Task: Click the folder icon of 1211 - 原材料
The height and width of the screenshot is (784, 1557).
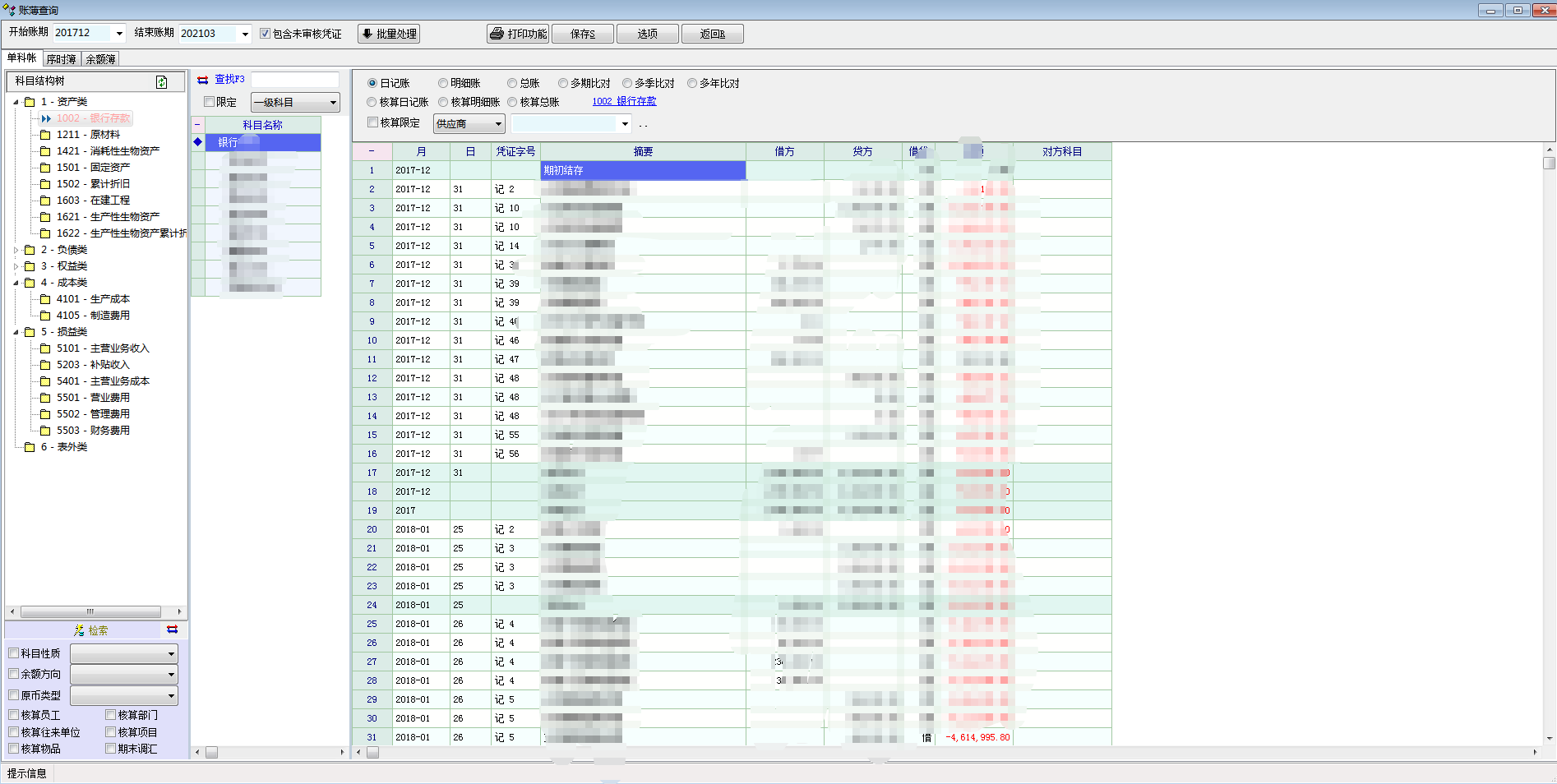Action: (x=46, y=135)
